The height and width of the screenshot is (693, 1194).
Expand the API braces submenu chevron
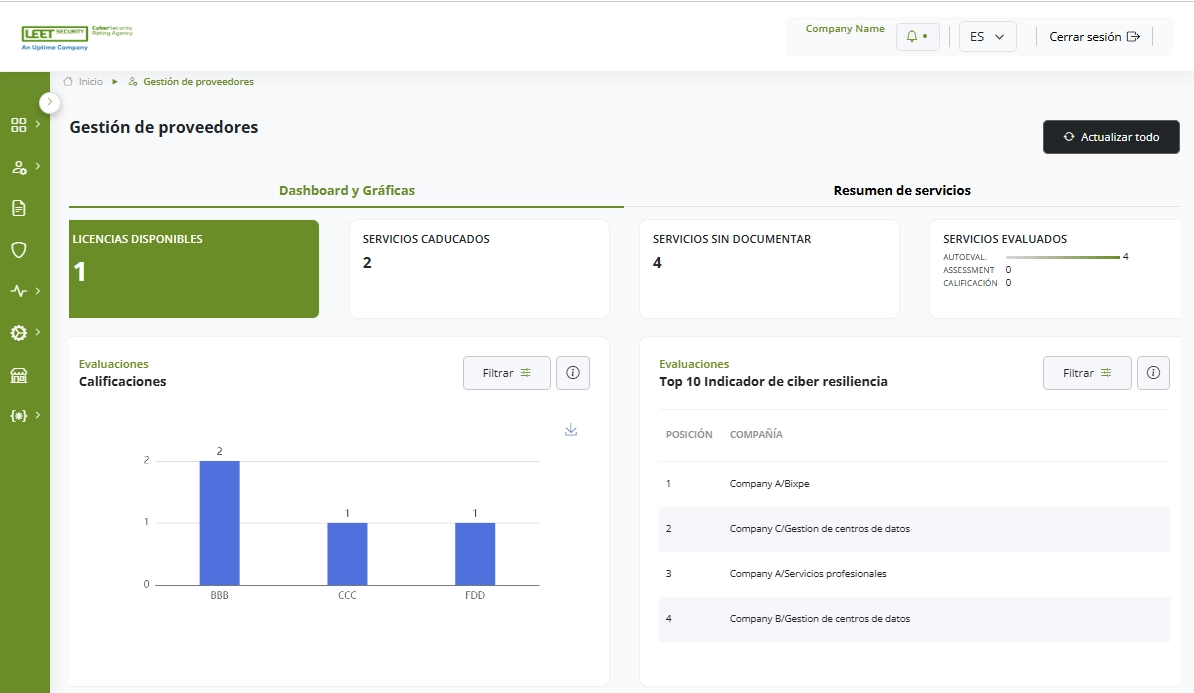[x=37, y=415]
